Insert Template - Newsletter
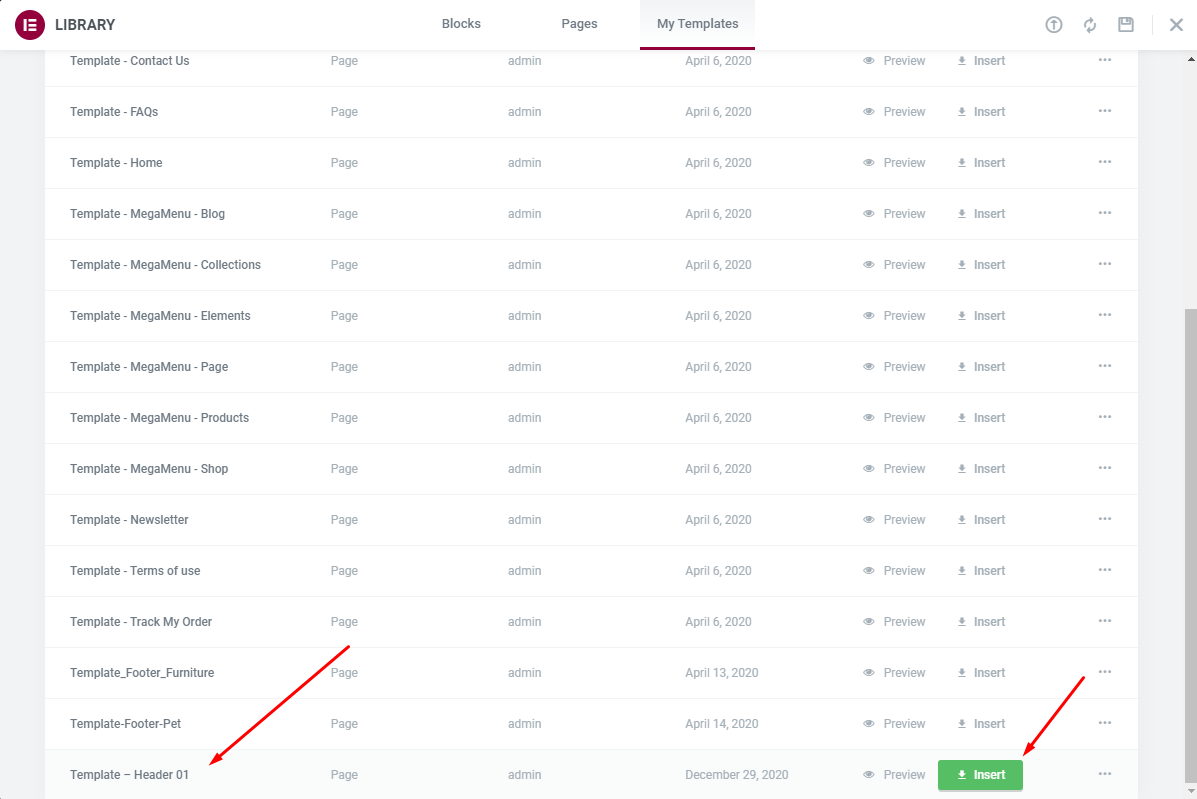This screenshot has height=799, width=1197. (x=981, y=520)
